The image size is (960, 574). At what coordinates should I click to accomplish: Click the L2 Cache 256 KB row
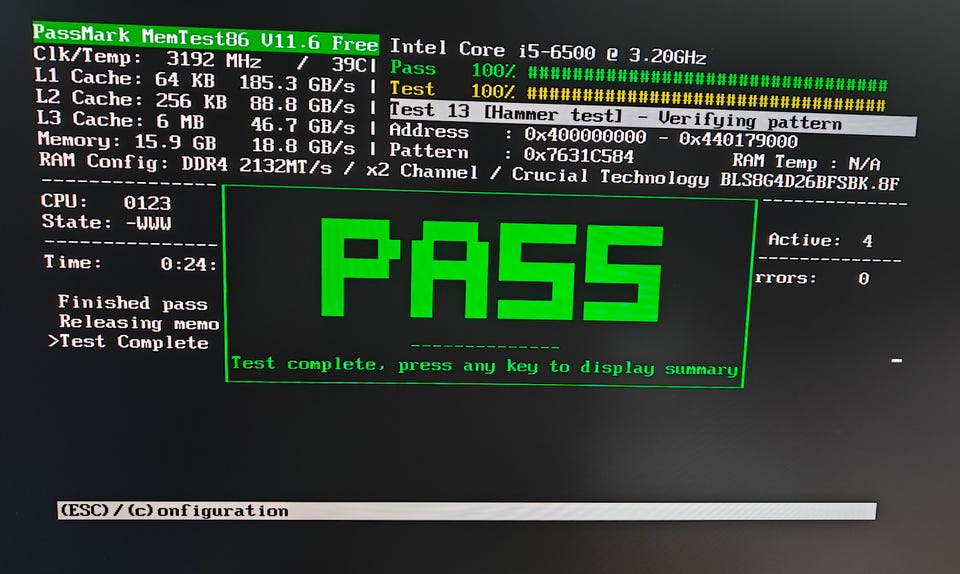[195, 102]
